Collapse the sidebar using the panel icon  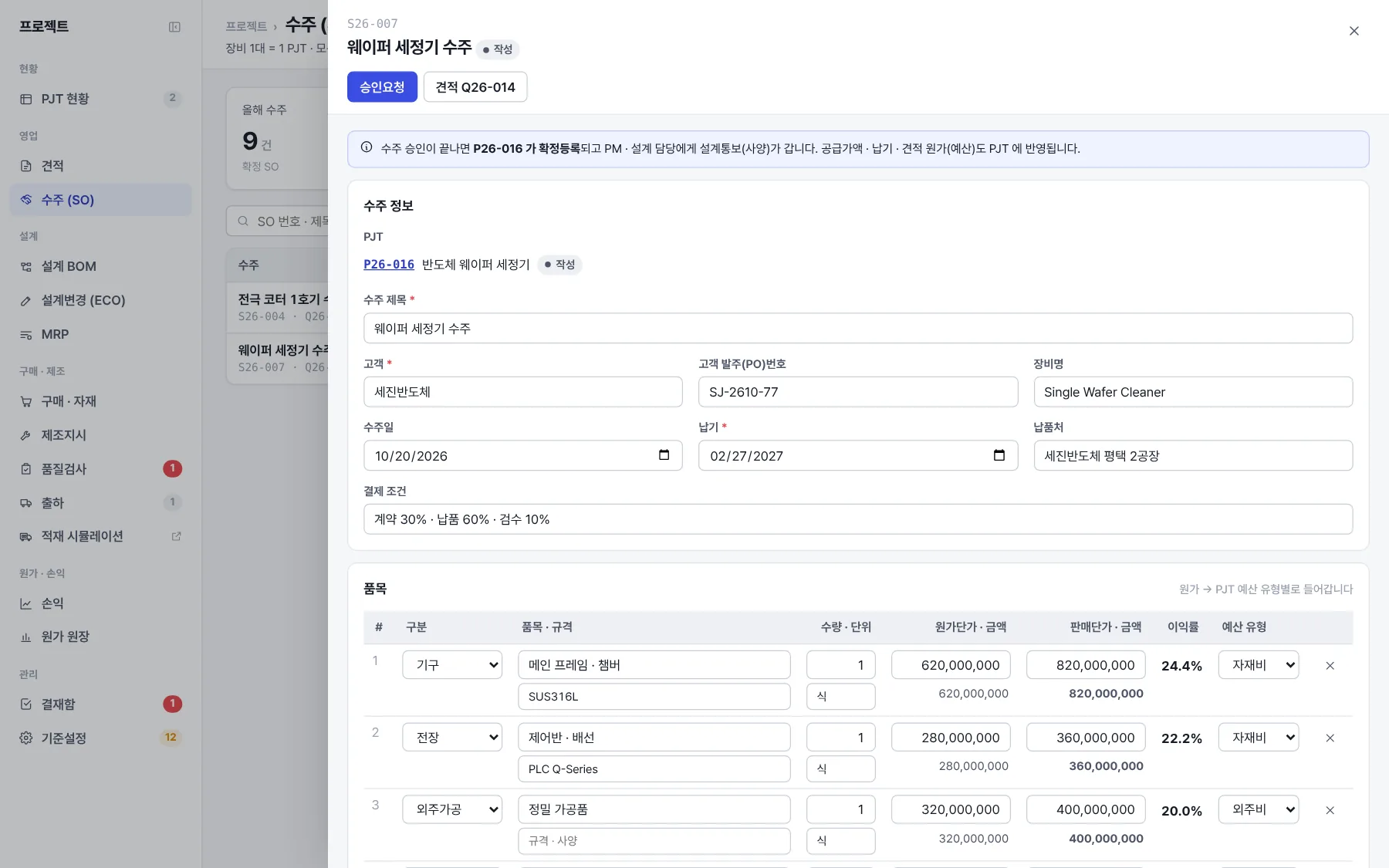pos(174,27)
